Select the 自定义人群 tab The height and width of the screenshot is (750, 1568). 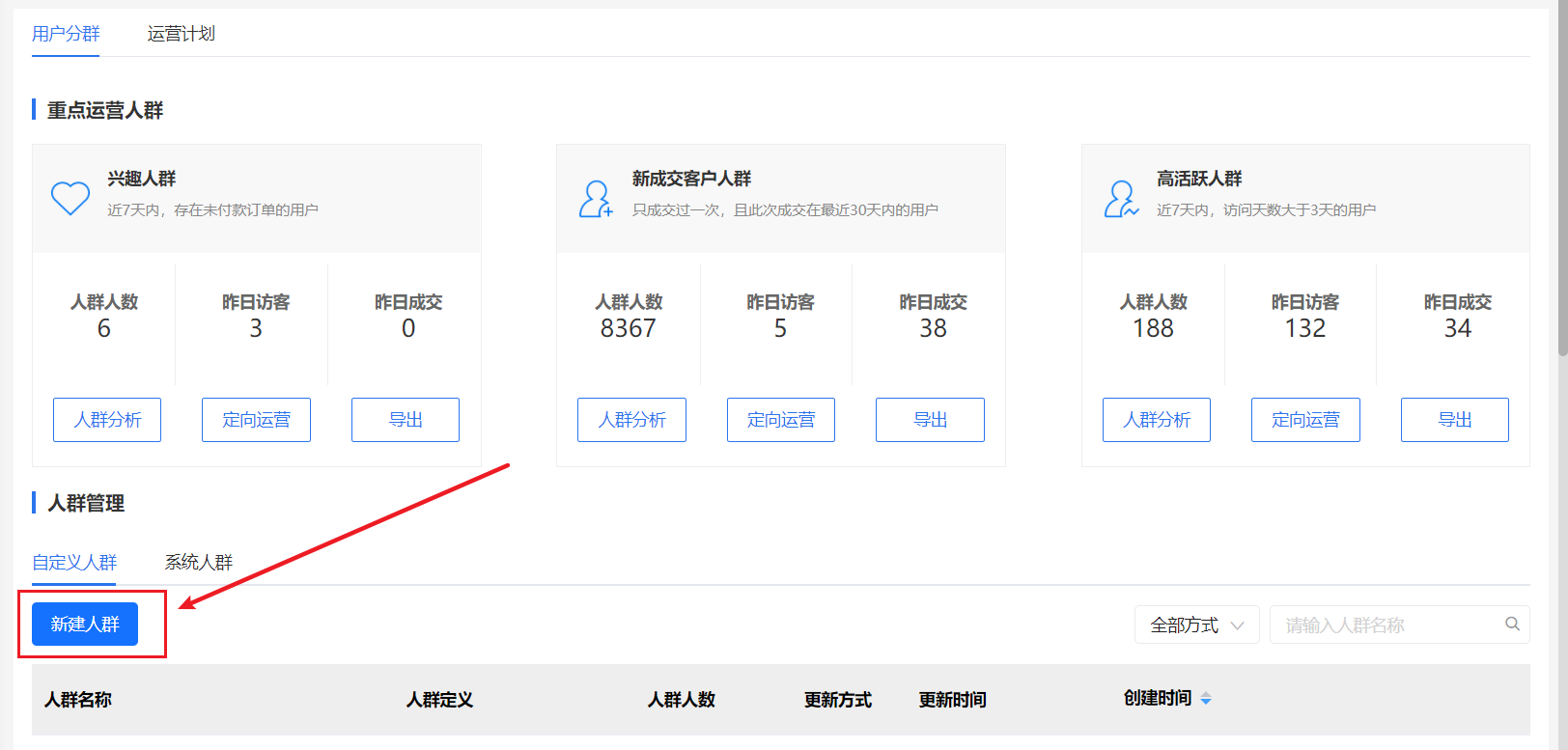point(74,562)
